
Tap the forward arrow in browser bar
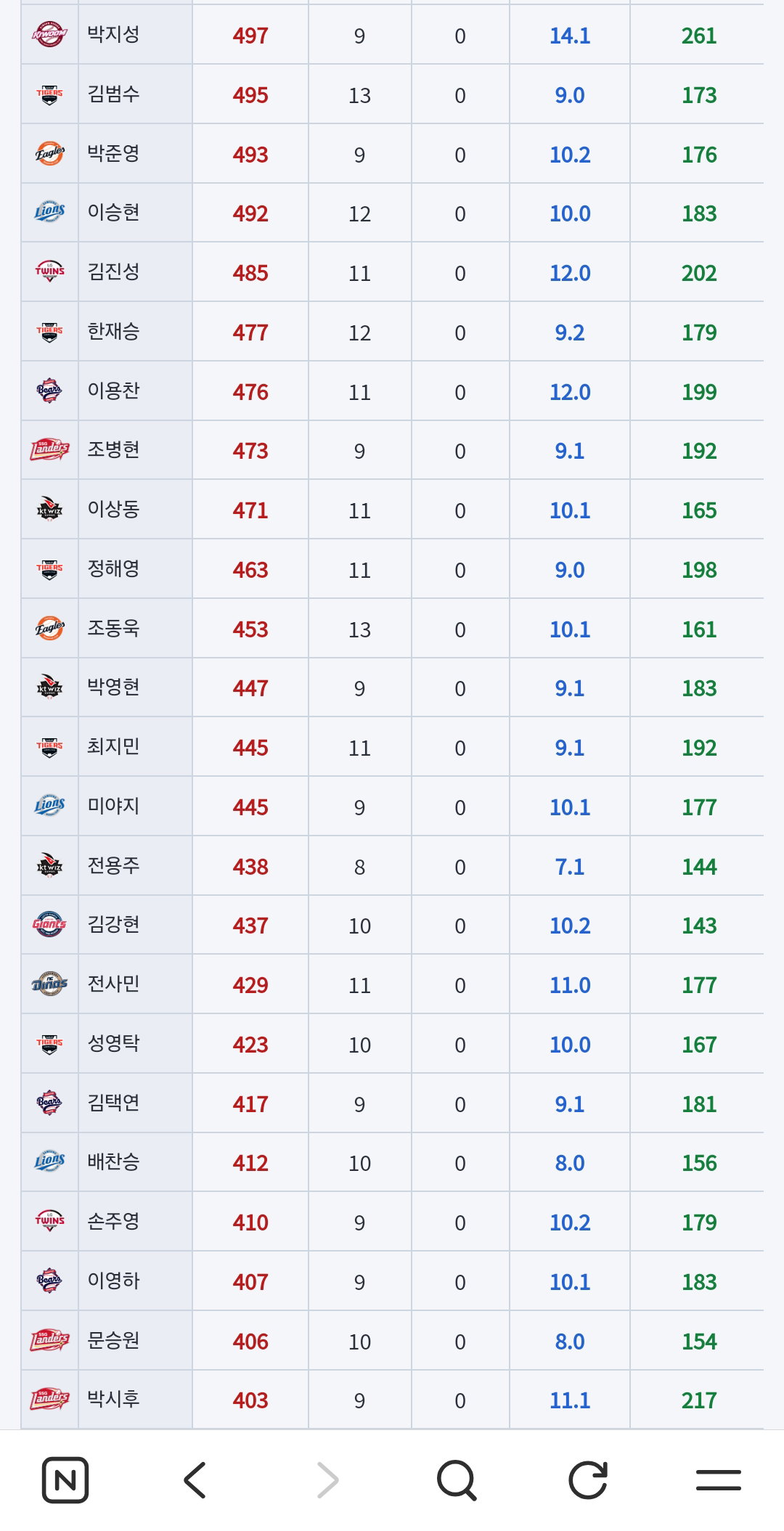(x=327, y=1479)
